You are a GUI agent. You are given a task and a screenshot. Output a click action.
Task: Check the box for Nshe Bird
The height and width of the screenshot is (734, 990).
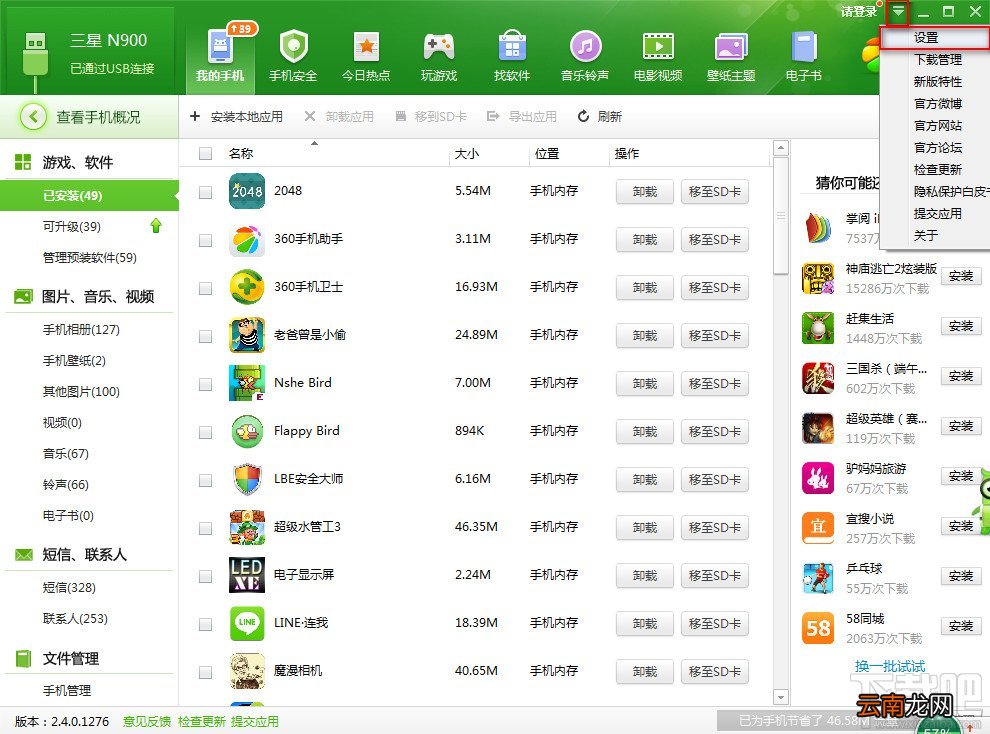tap(205, 384)
